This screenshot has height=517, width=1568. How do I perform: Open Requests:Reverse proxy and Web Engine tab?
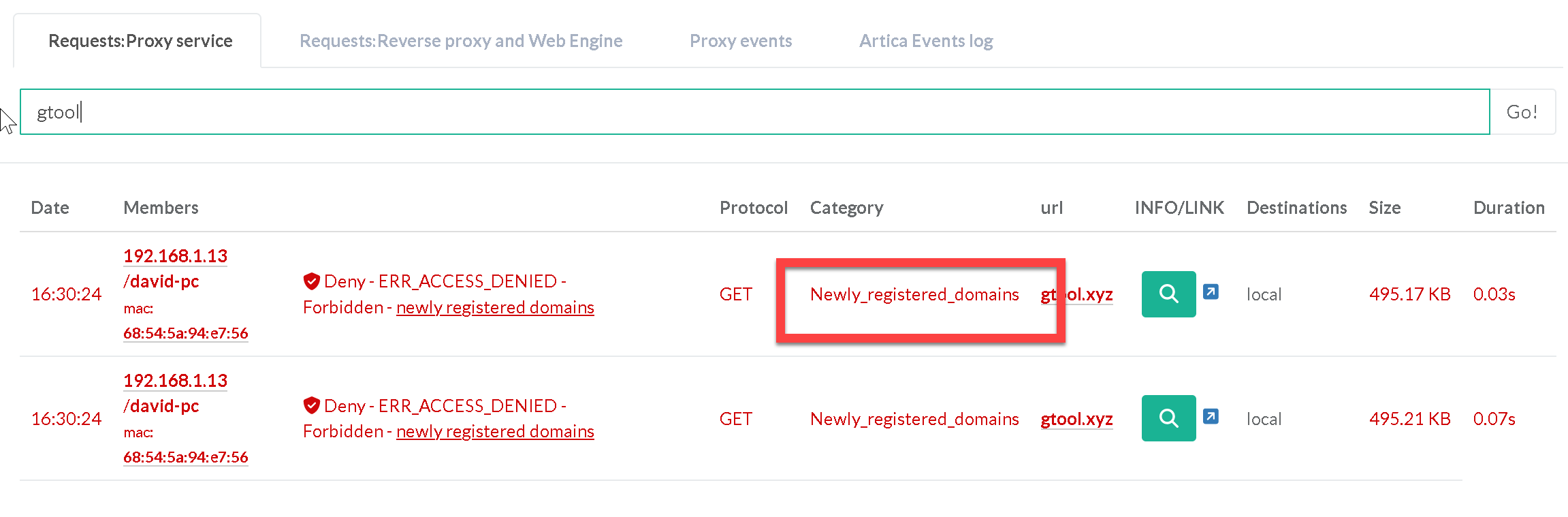(x=461, y=41)
